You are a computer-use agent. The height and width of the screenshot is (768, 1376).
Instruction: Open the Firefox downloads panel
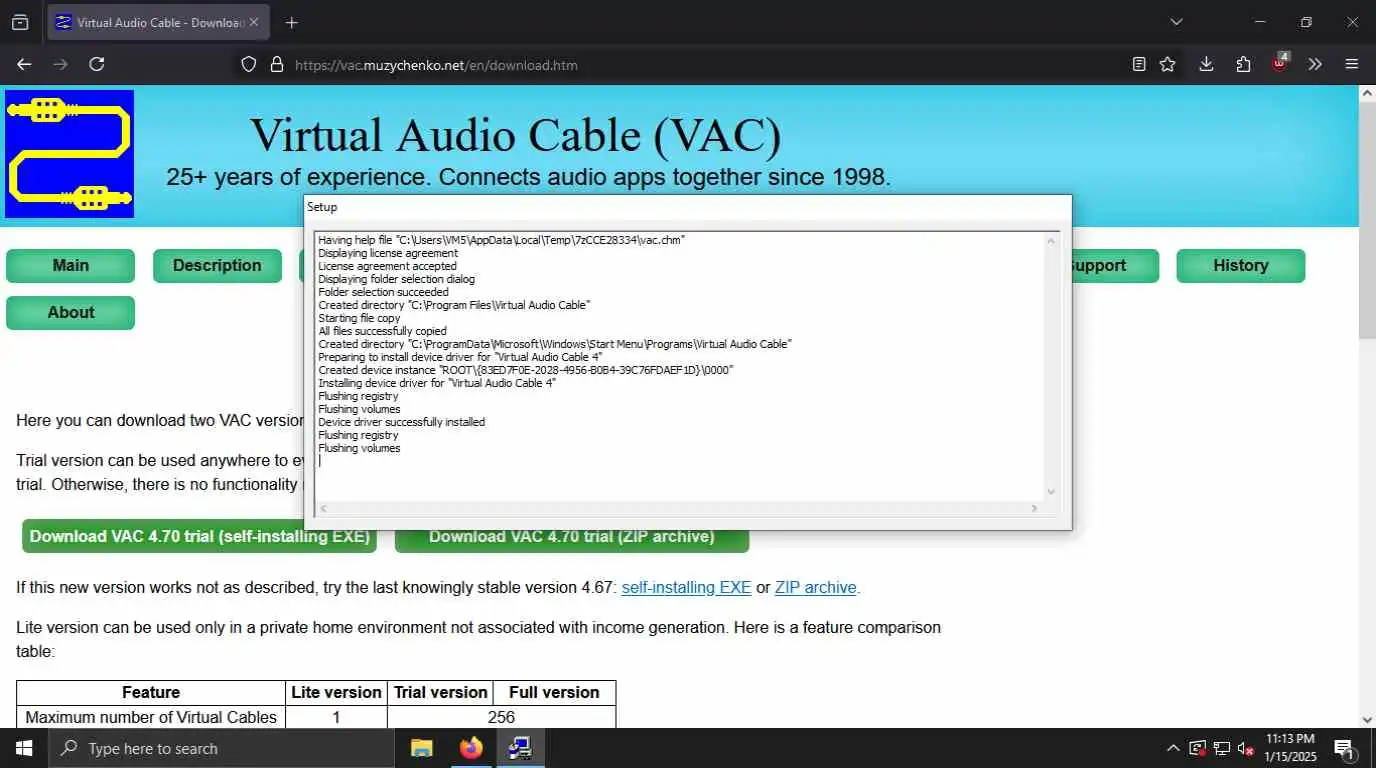tap(1206, 64)
